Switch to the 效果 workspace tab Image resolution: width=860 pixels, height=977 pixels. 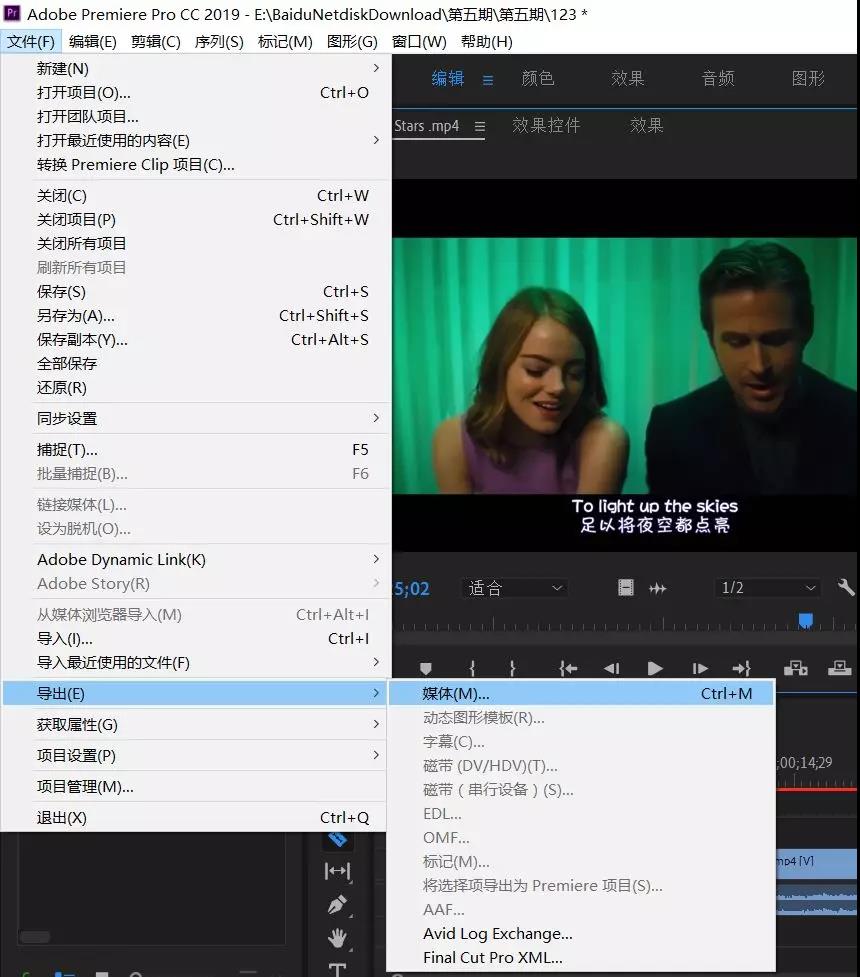click(628, 79)
